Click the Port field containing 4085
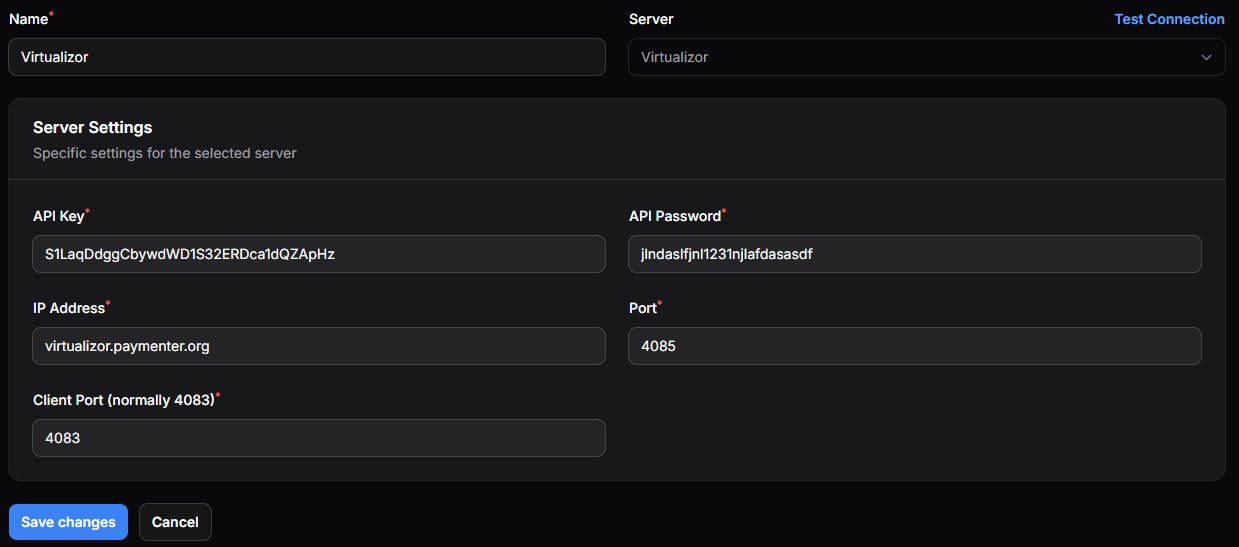Image resolution: width=1239 pixels, height=547 pixels. coord(914,346)
